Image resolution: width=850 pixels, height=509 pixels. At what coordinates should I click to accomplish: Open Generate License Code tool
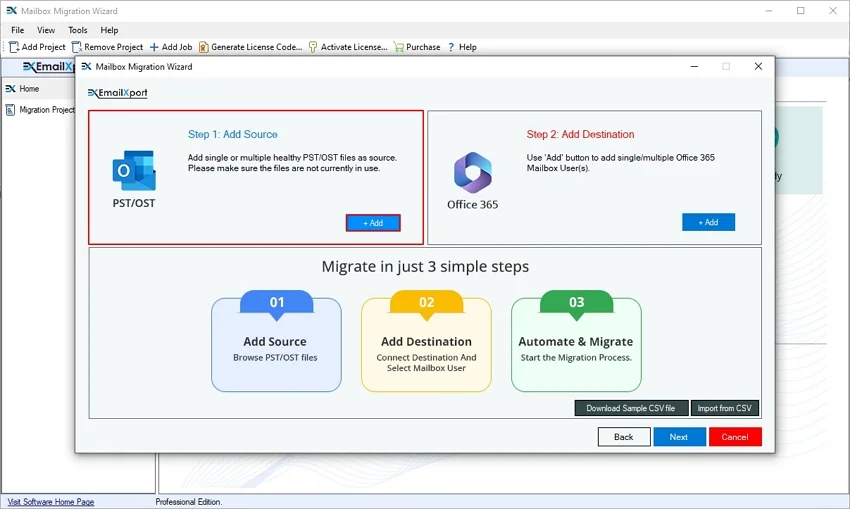pos(204,47)
